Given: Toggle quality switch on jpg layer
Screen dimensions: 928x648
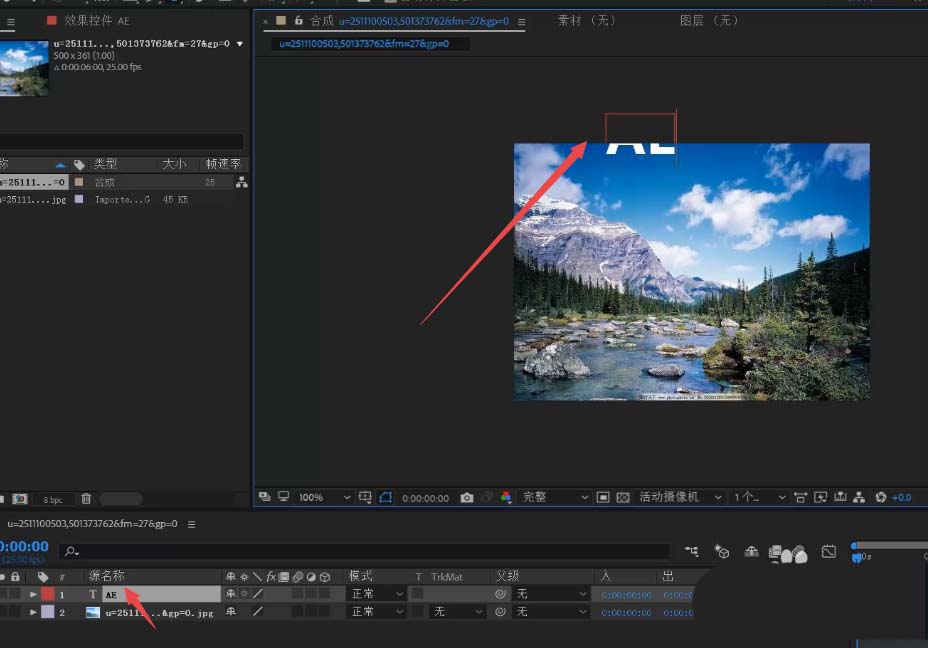Looking at the screenshot, I should (258, 611).
